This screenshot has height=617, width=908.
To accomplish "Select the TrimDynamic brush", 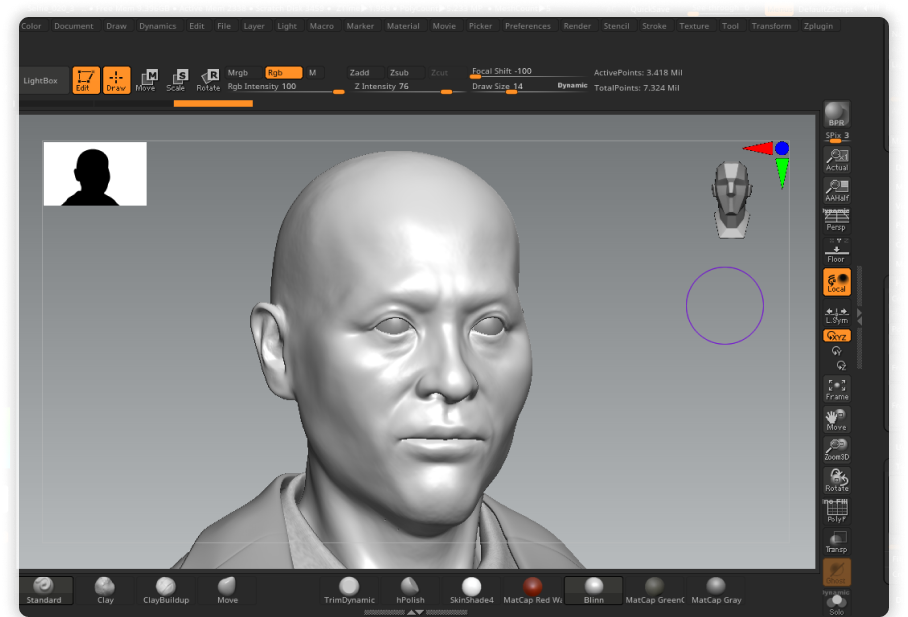I will [348, 590].
